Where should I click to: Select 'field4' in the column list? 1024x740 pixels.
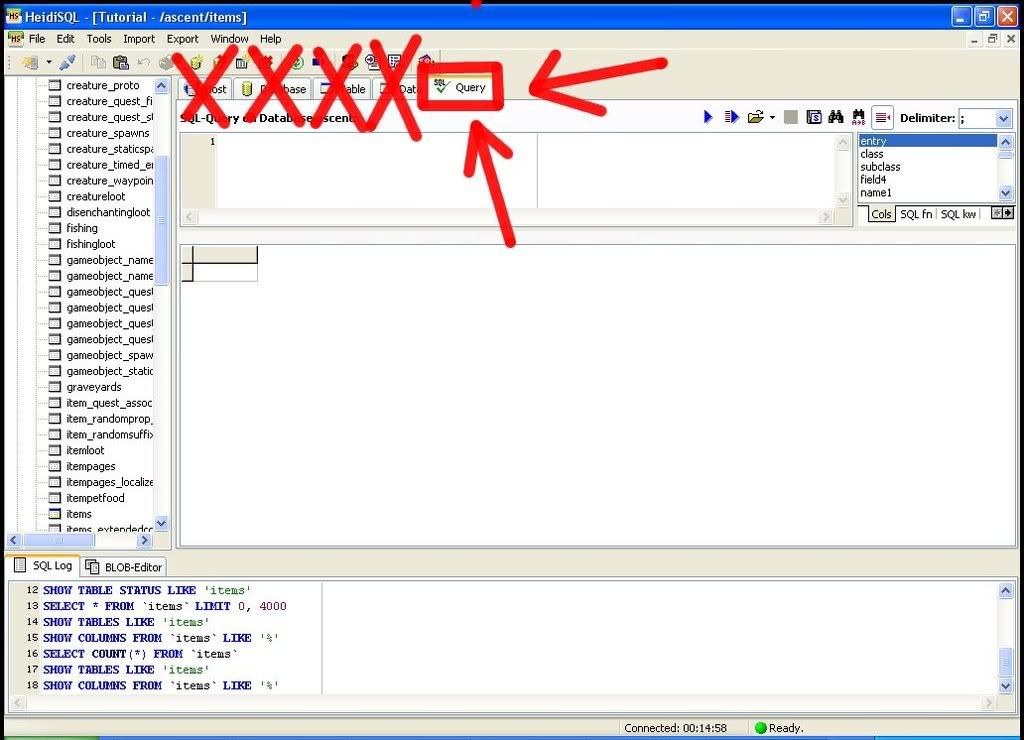927,180
